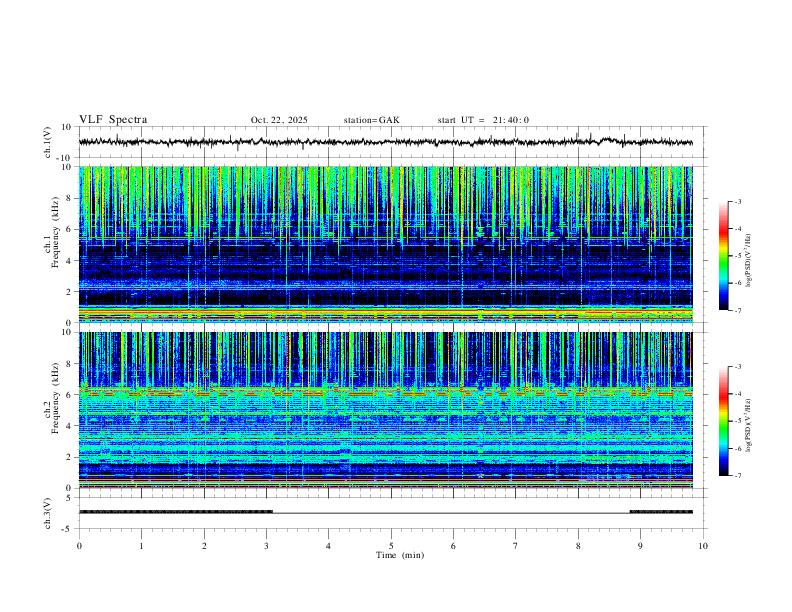The image size is (792, 612).
Task: Click the "-7" tick on the lower color bar
Action: 738,476
